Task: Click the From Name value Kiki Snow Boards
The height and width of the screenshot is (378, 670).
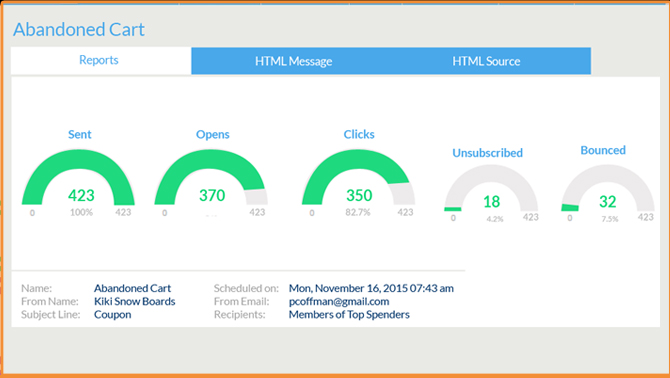Action: pyautogui.click(x=135, y=302)
